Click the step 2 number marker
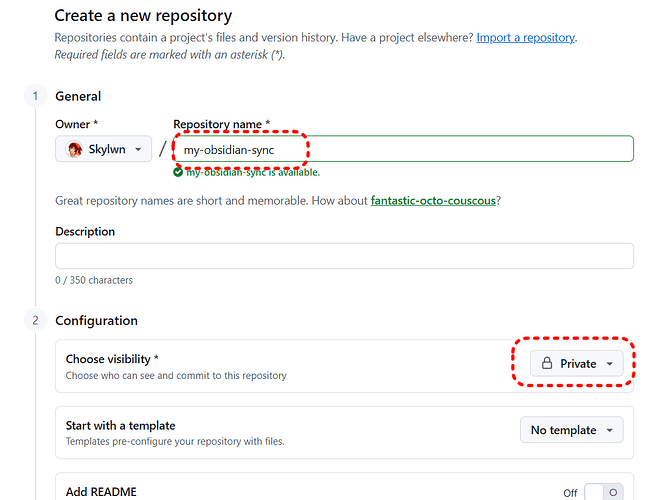This screenshot has height=500, width=662. (35, 320)
